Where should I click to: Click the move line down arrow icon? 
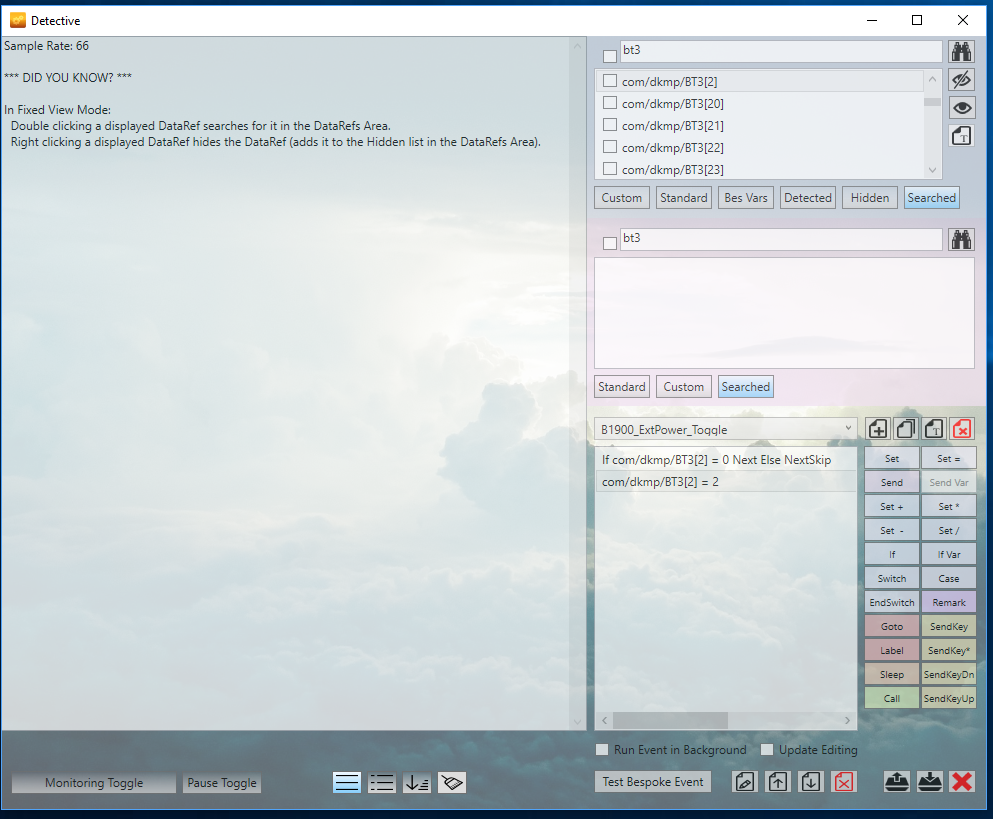click(811, 782)
